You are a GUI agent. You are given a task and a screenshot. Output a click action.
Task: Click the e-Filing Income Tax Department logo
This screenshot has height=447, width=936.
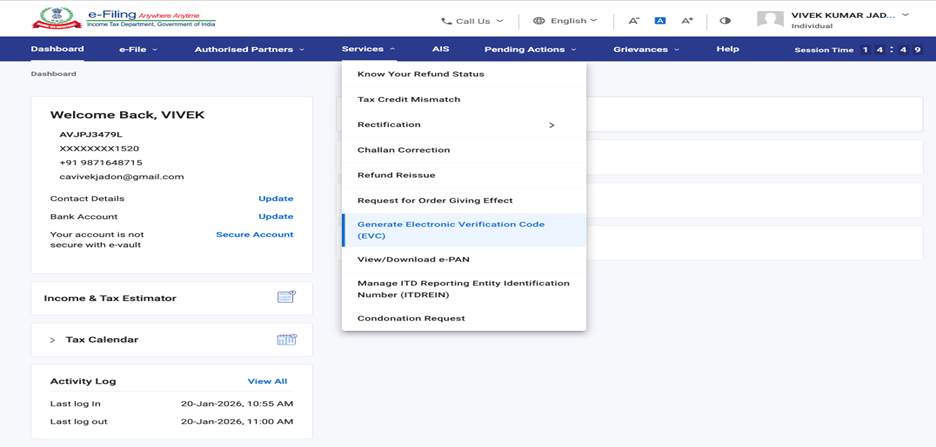pos(122,18)
